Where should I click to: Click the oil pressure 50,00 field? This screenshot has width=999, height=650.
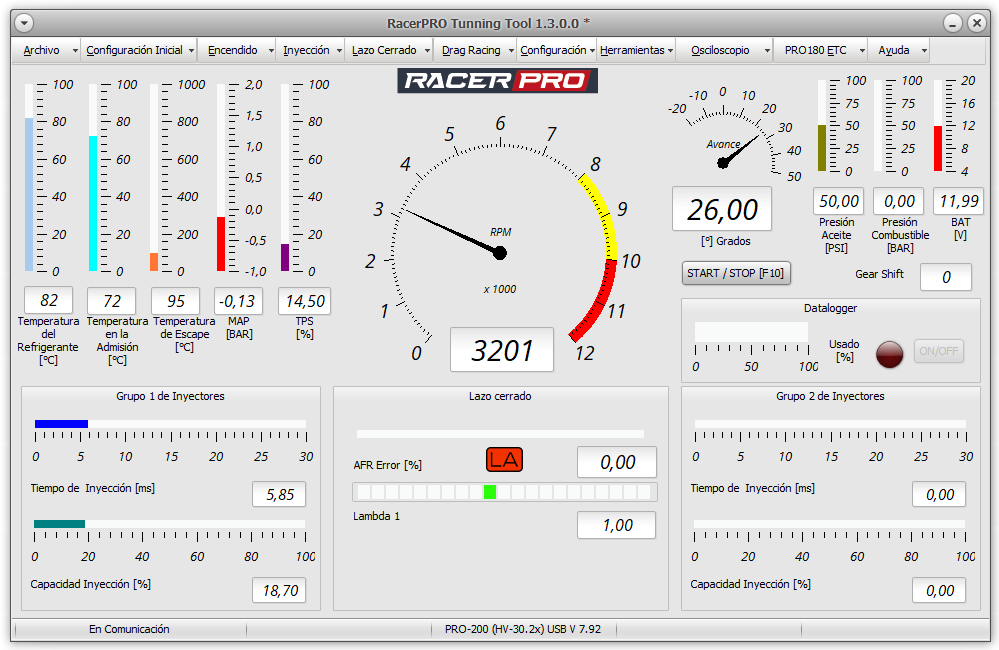pyautogui.click(x=838, y=201)
